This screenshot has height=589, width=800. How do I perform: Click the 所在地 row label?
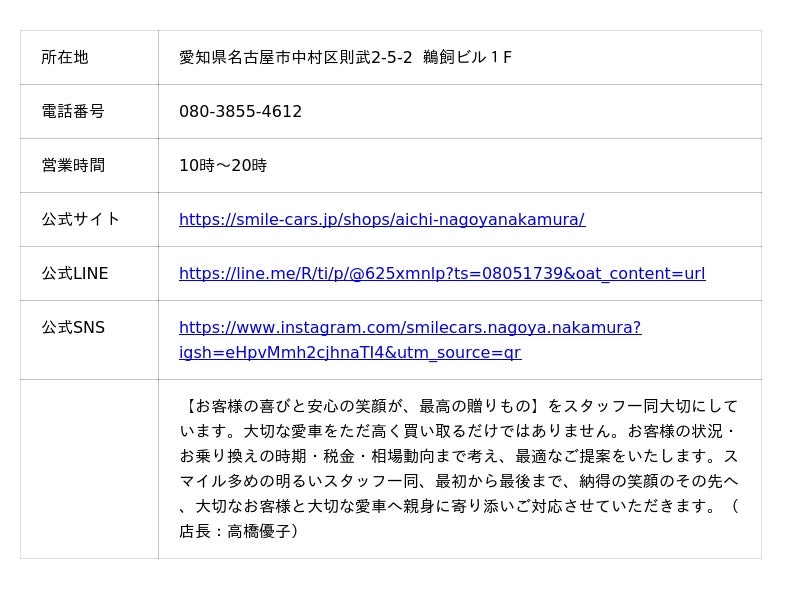[65, 57]
